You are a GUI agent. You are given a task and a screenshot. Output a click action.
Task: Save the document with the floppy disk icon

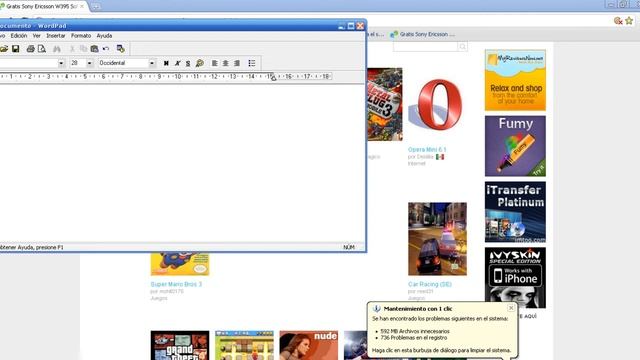tap(16, 49)
